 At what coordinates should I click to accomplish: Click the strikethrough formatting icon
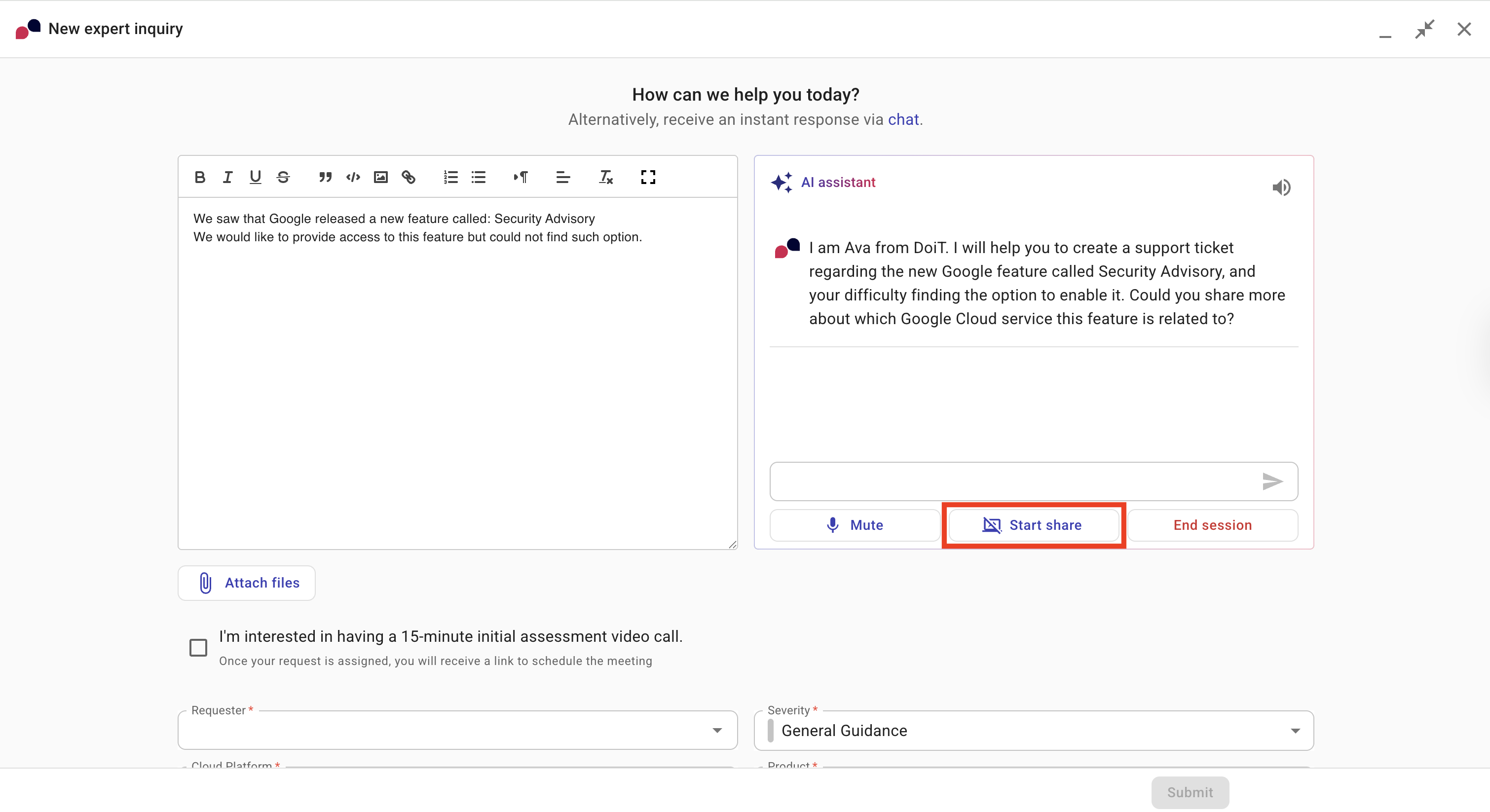[283, 177]
